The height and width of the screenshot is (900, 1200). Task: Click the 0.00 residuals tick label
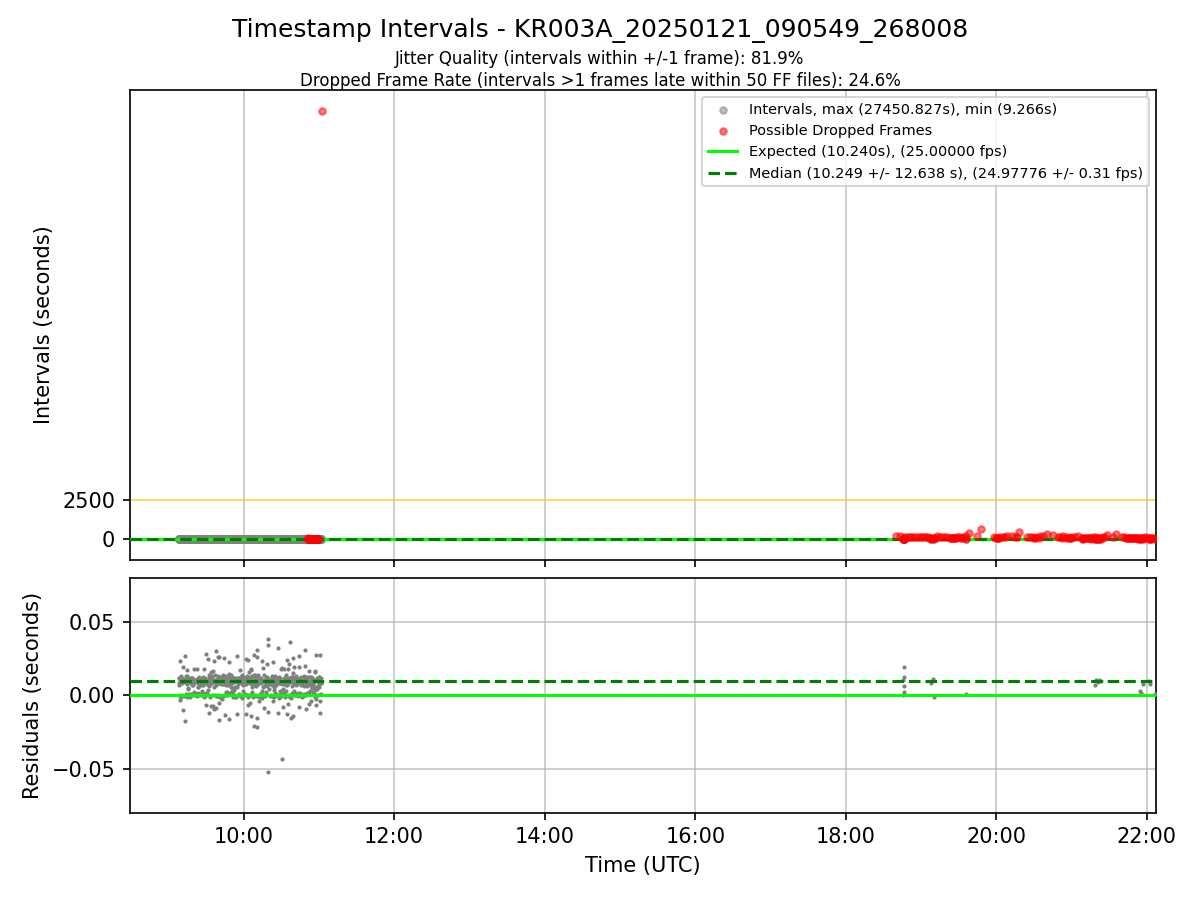93,696
